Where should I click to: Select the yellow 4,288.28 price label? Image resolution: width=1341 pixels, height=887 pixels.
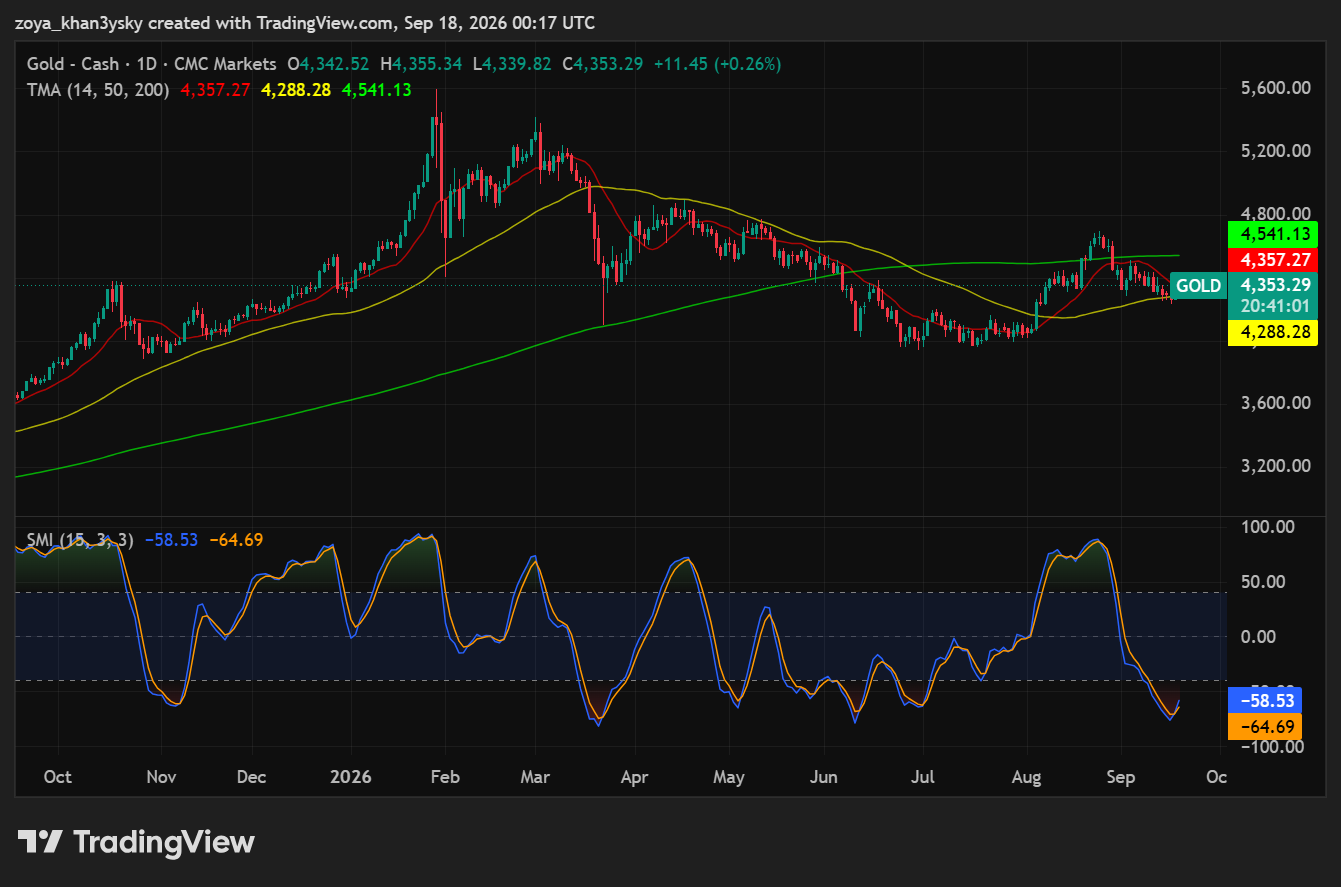1272,333
